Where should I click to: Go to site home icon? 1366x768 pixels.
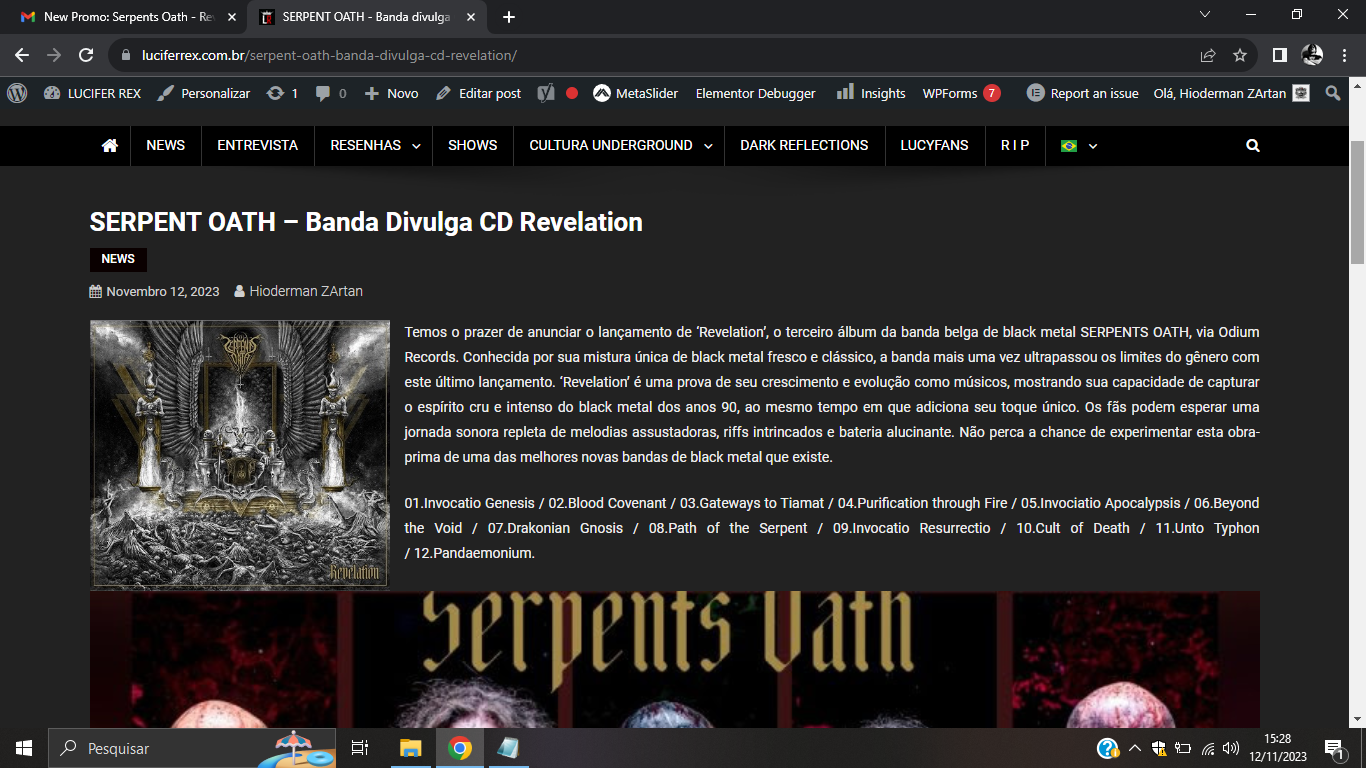pyautogui.click(x=110, y=145)
